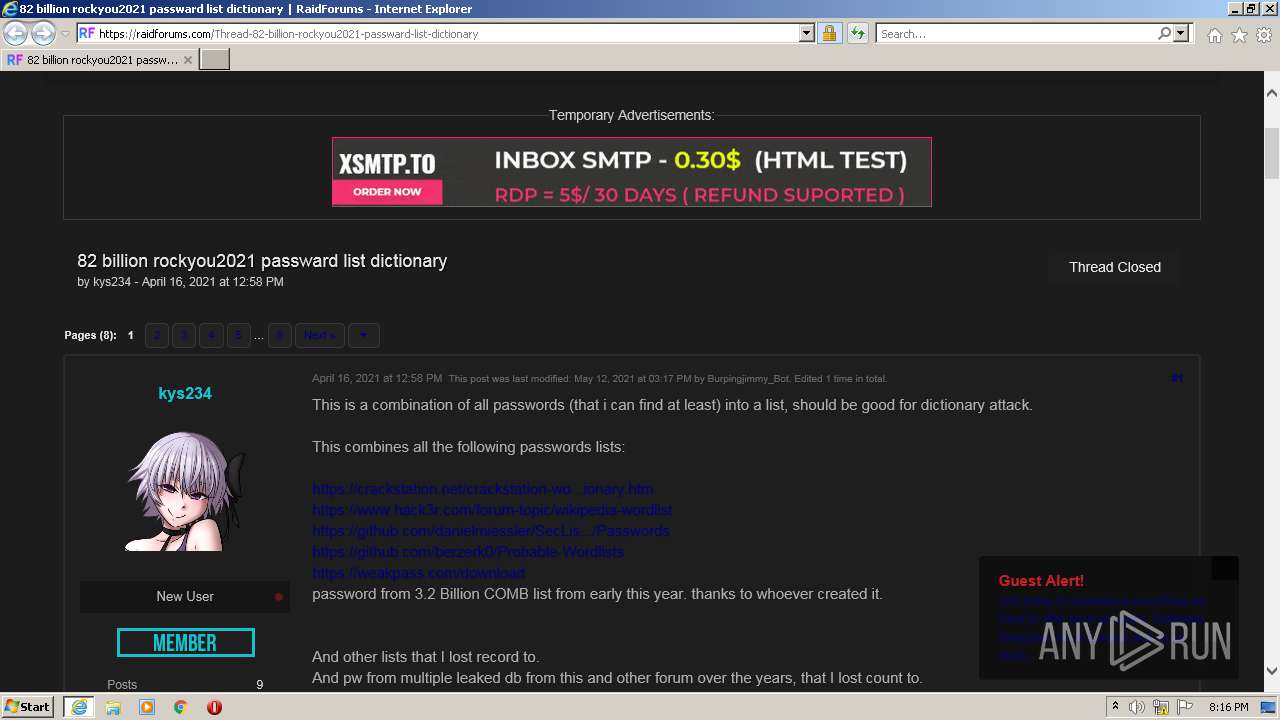
Task: Refresh the page with green arrows icon
Action: (x=857, y=33)
